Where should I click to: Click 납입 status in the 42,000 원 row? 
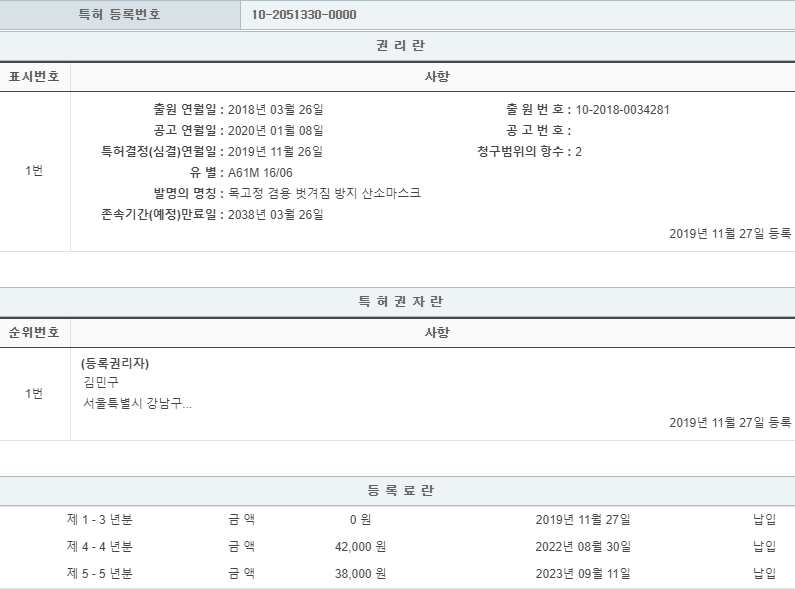coord(765,546)
